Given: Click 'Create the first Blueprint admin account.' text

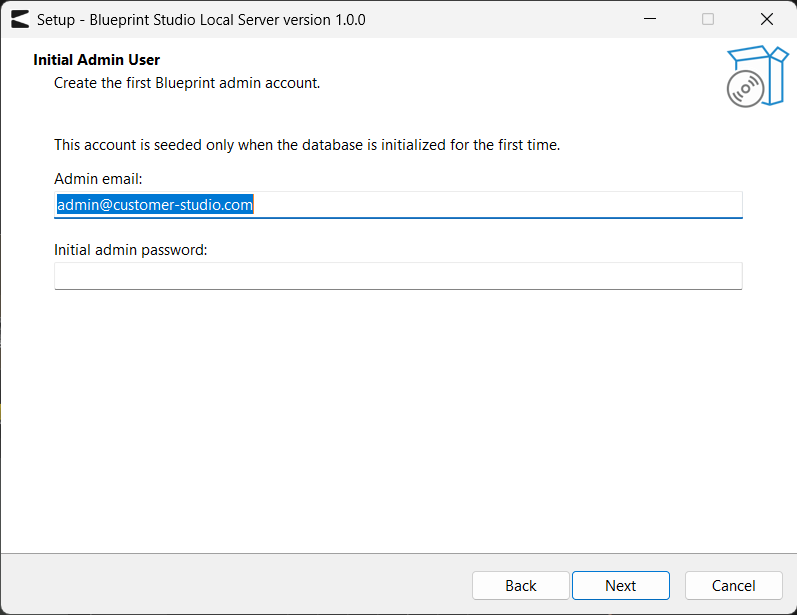Looking at the screenshot, I should click(x=187, y=83).
